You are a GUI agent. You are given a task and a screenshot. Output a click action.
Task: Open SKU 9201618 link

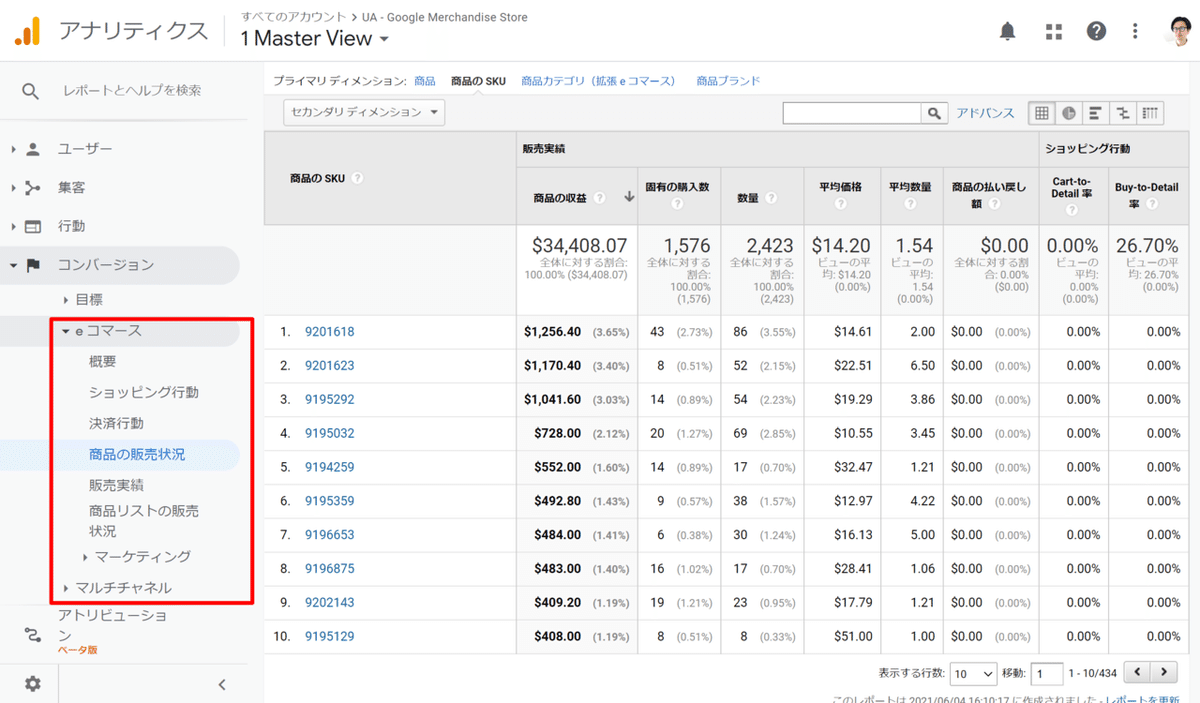pos(329,332)
